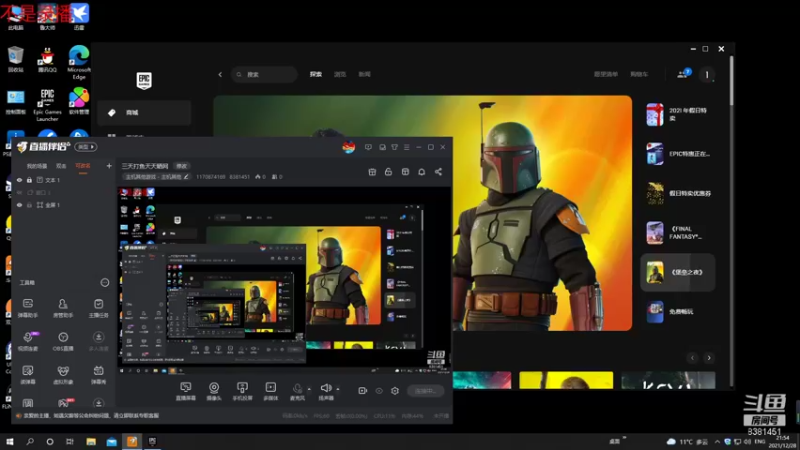Open the toolbox more-options circle button
The height and width of the screenshot is (450, 800).
105,283
